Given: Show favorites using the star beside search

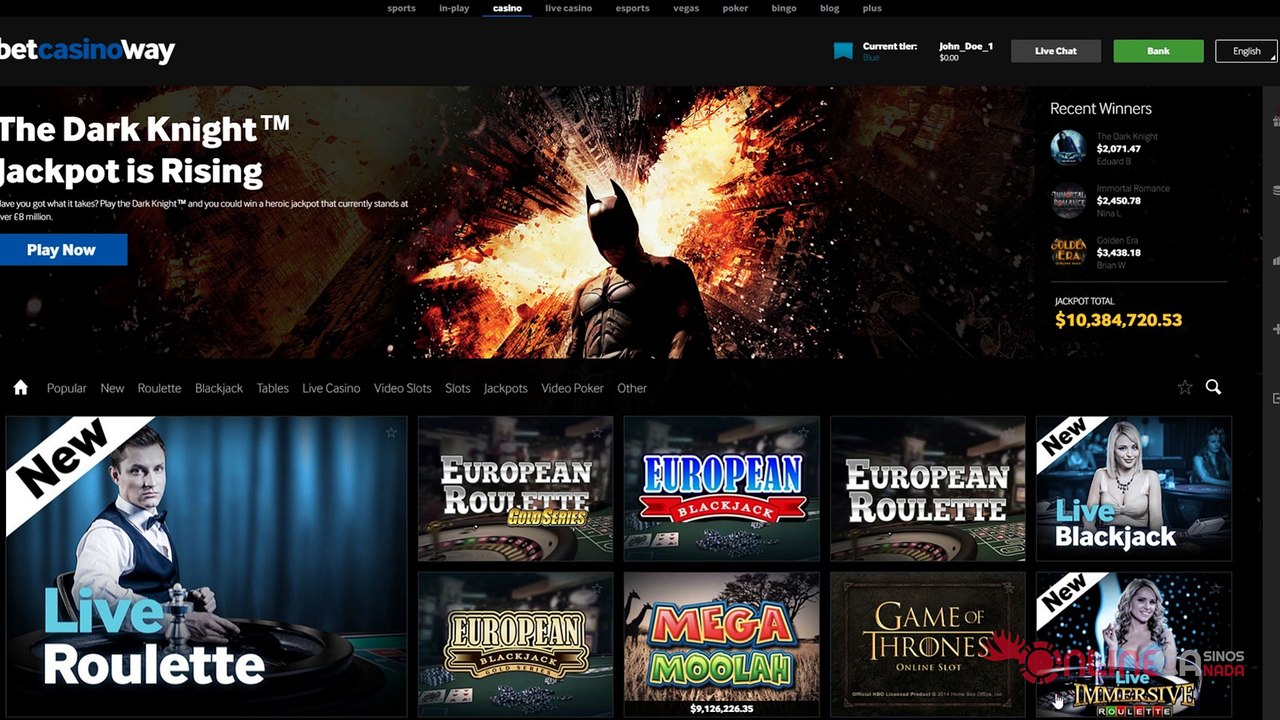Looking at the screenshot, I should (x=1185, y=387).
